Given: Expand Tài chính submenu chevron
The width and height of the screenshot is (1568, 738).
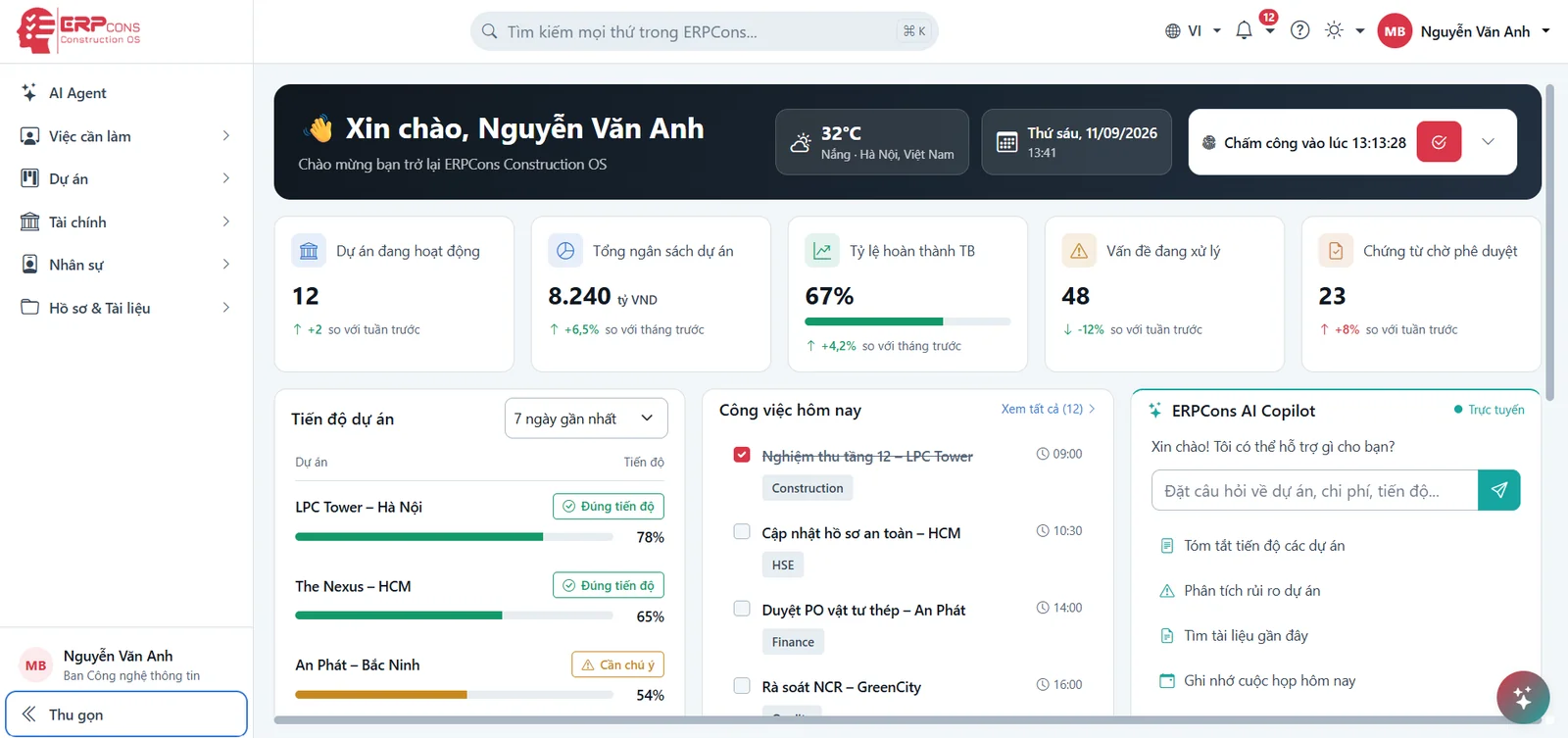Looking at the screenshot, I should (225, 221).
